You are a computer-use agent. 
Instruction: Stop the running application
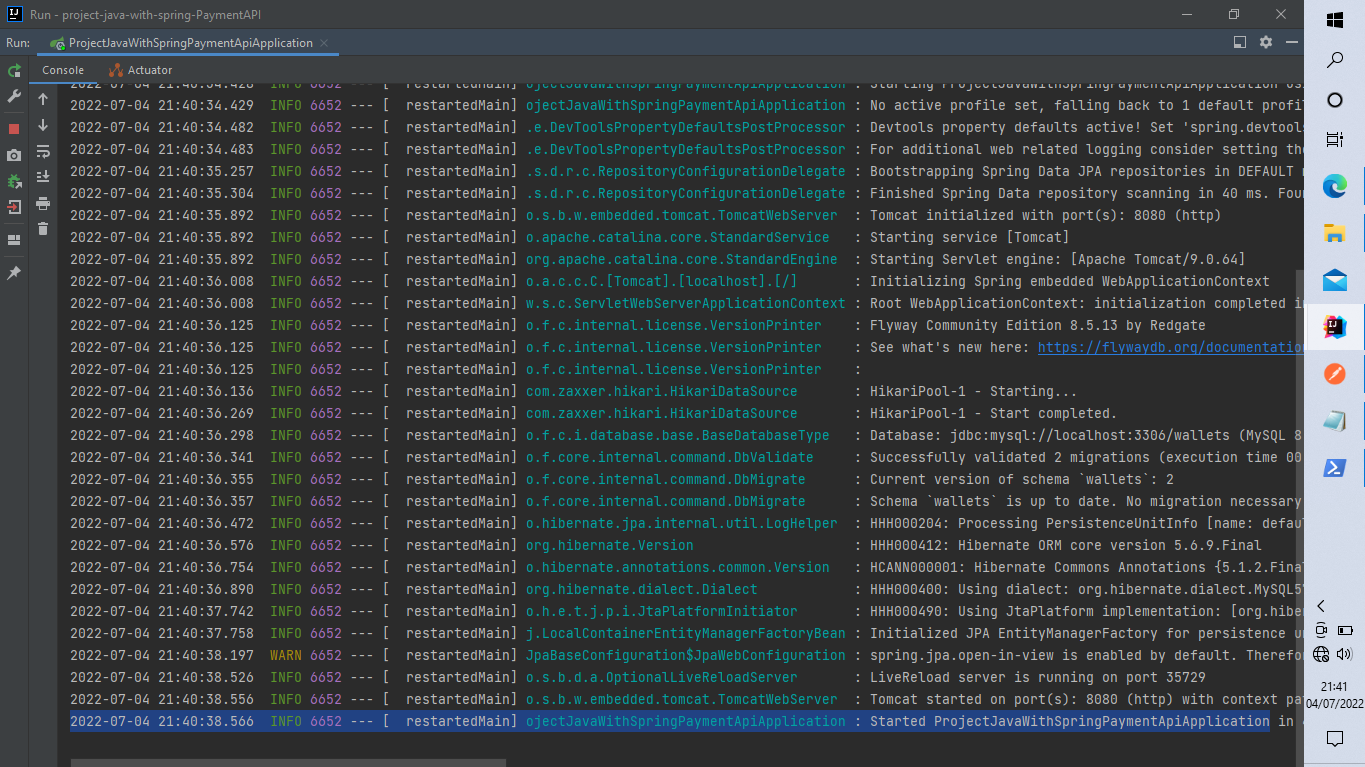tap(15, 126)
